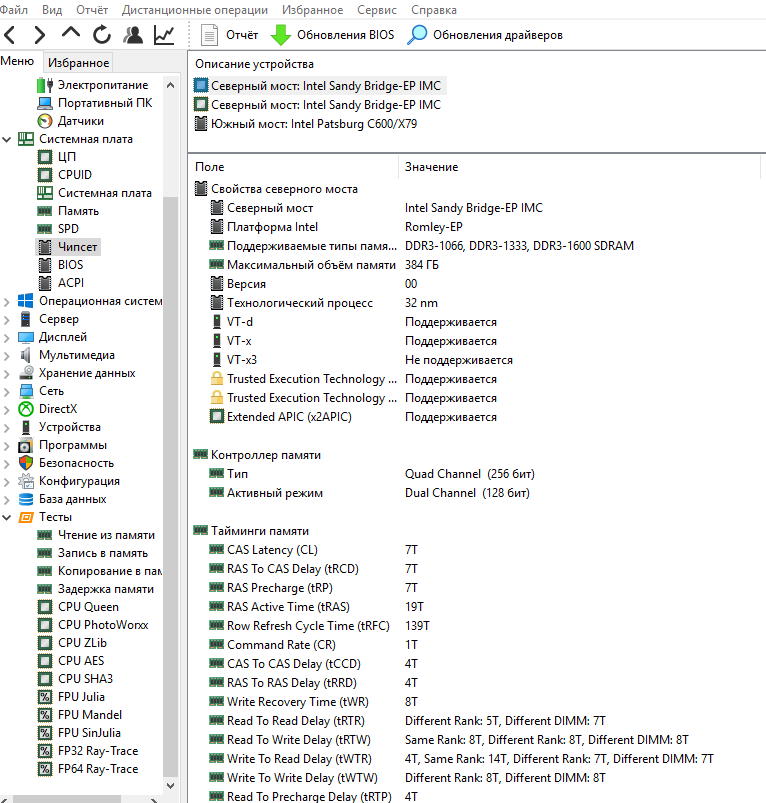Image resolution: width=766 pixels, height=803 pixels.
Task: Click the Устройства icon in tree
Action: [26, 427]
